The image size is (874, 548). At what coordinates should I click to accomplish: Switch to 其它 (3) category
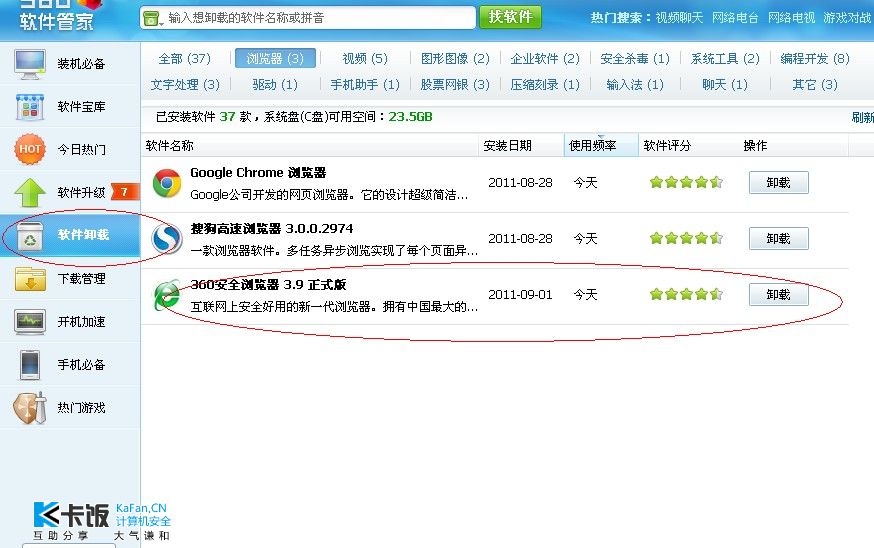(x=815, y=85)
